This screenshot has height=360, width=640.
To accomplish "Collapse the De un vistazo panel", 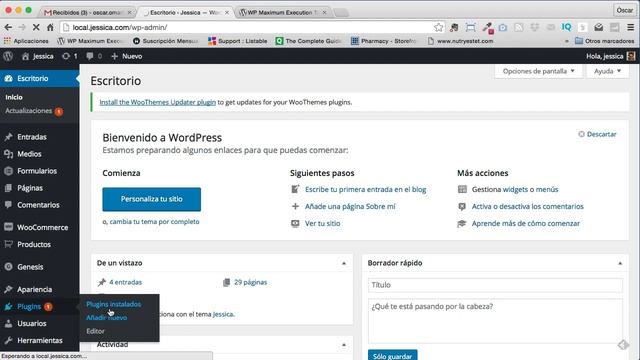I will pos(344,263).
